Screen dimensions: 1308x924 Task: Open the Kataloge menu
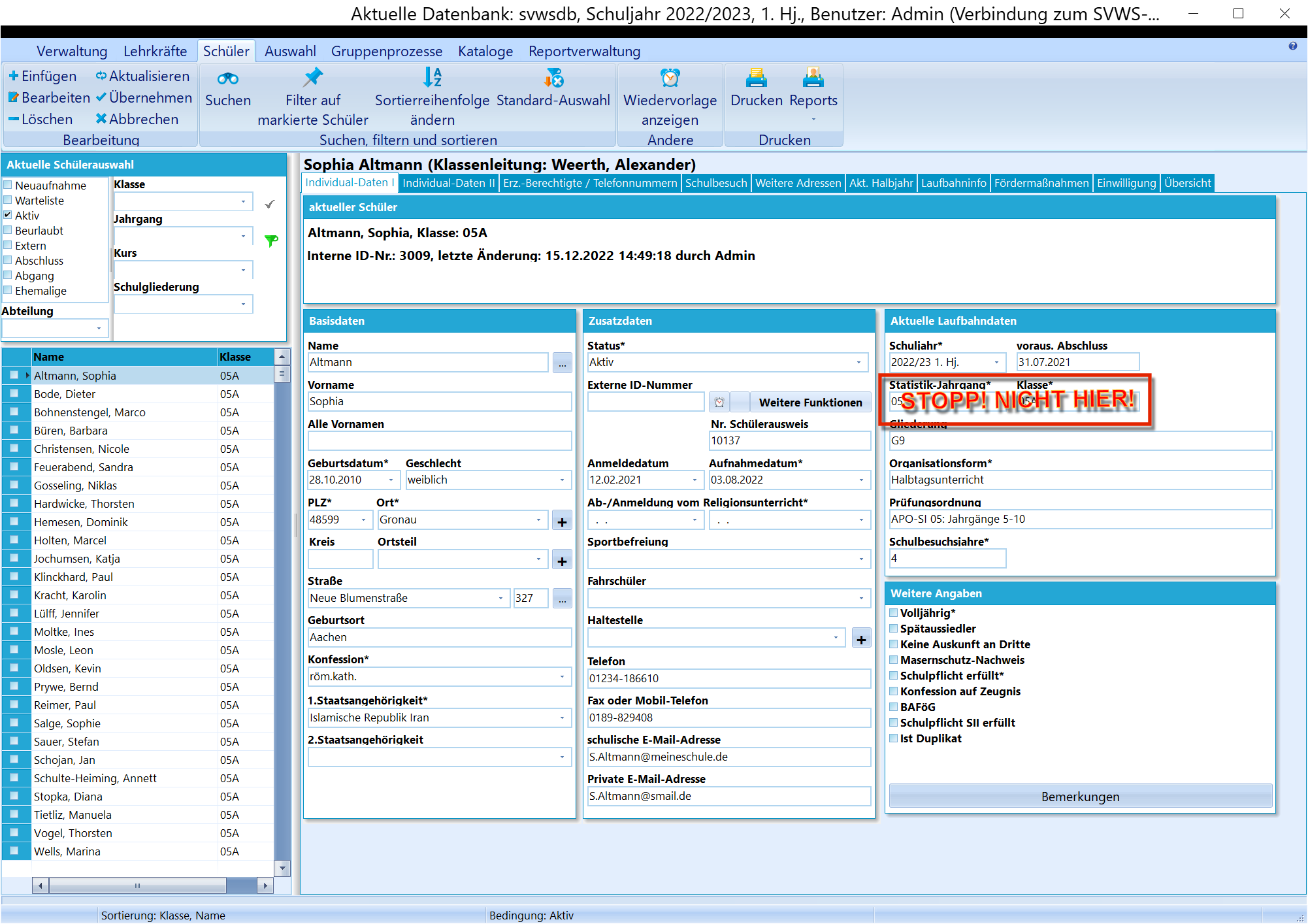485,51
